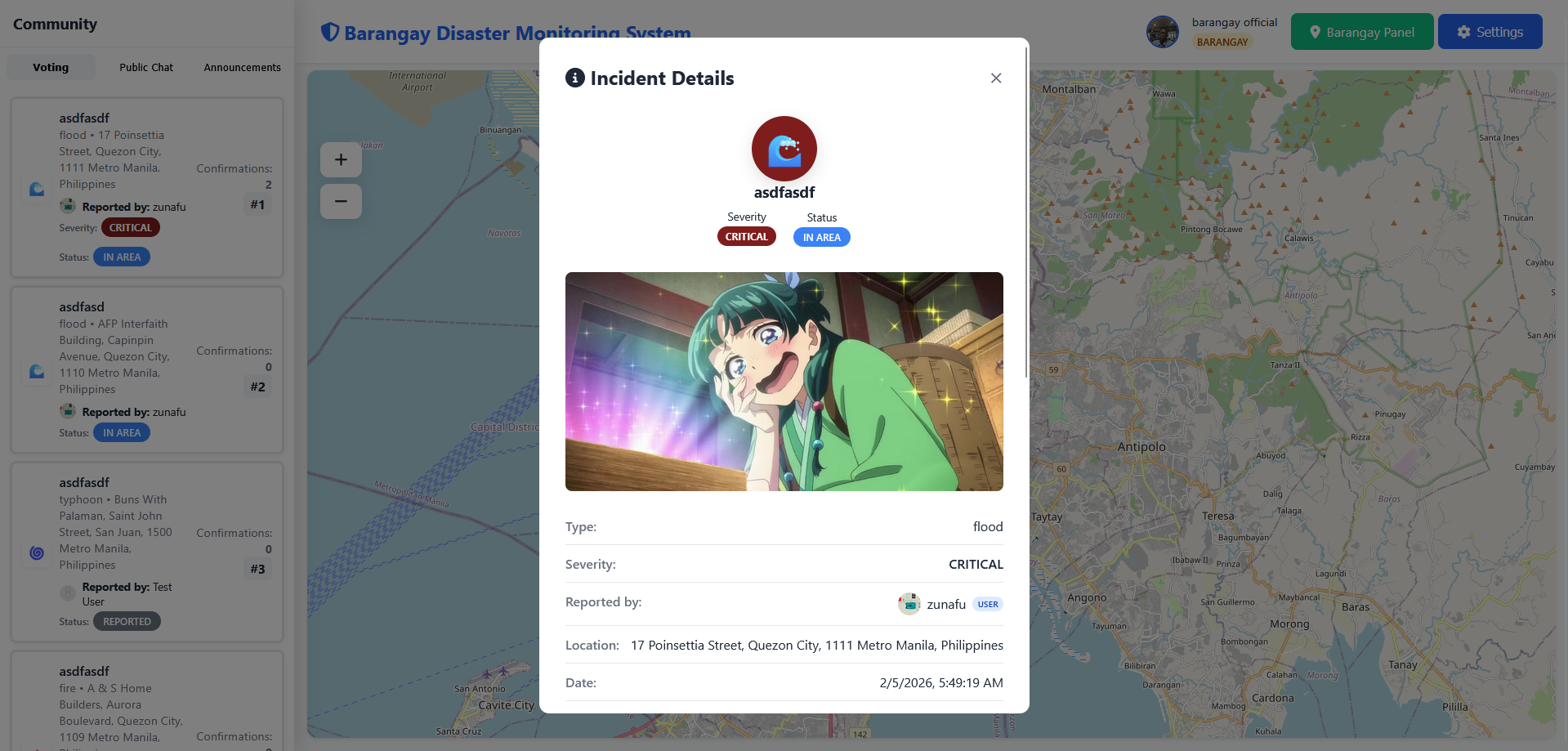Screen dimensions: 1568x751
Task: Click zunafu's avatar on the #1 incident card
Action: coord(68,206)
